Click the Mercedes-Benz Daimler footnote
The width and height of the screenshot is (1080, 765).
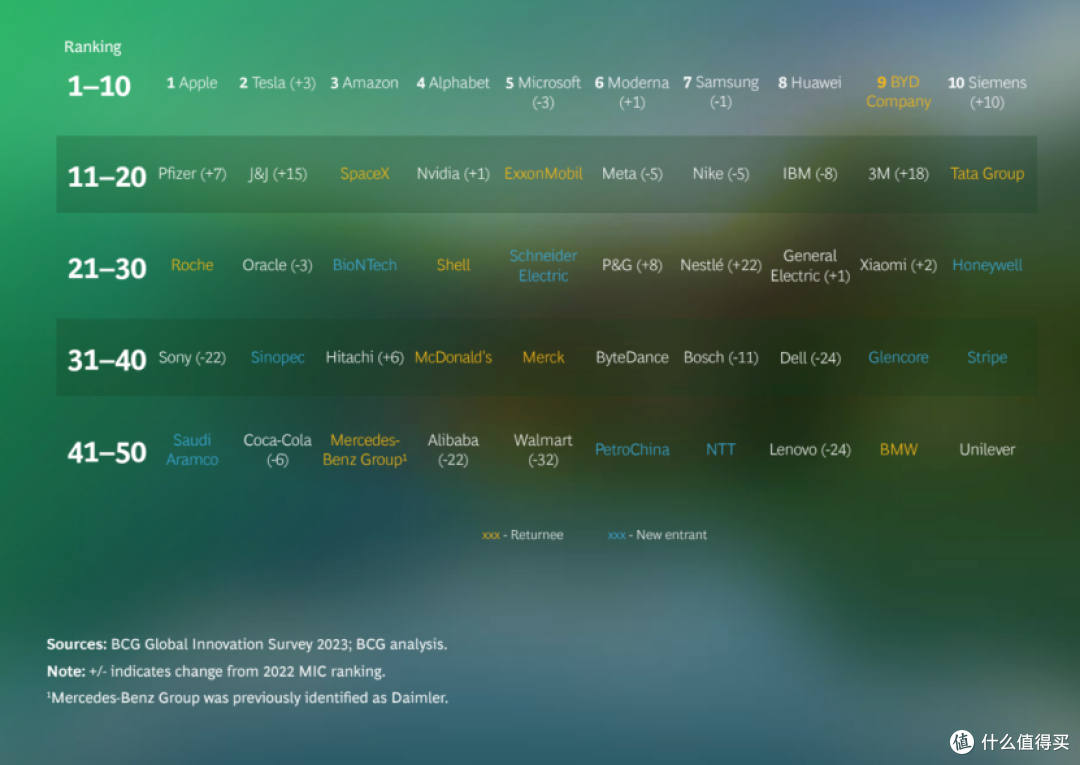coord(247,698)
